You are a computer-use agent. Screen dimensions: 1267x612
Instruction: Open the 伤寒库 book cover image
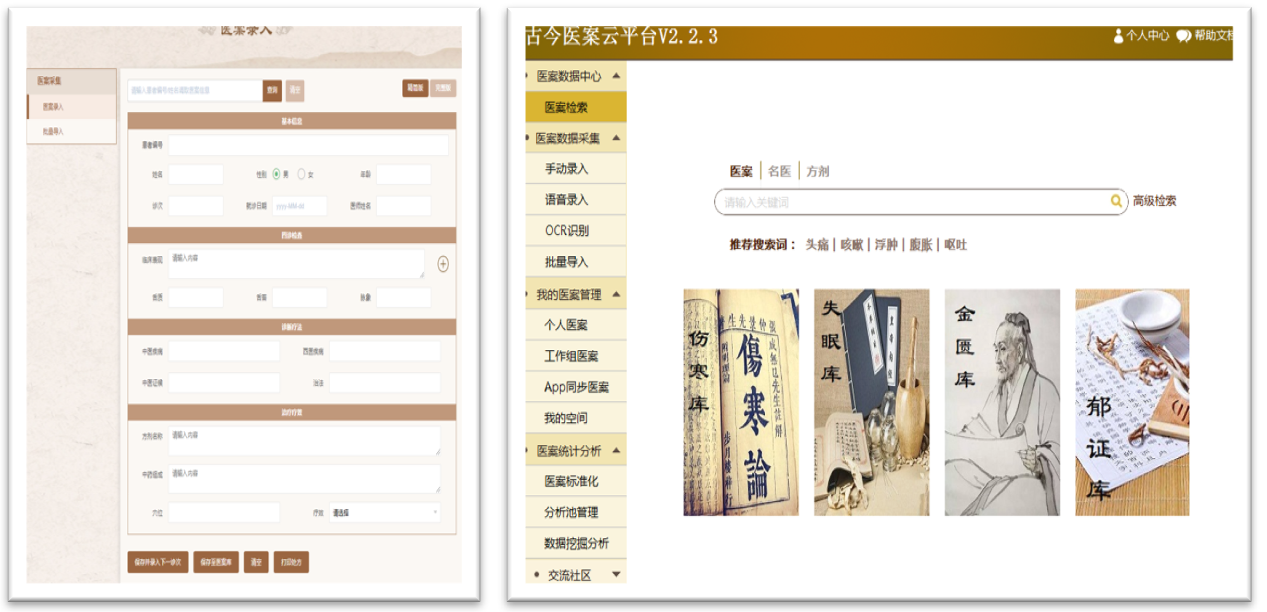click(x=741, y=402)
